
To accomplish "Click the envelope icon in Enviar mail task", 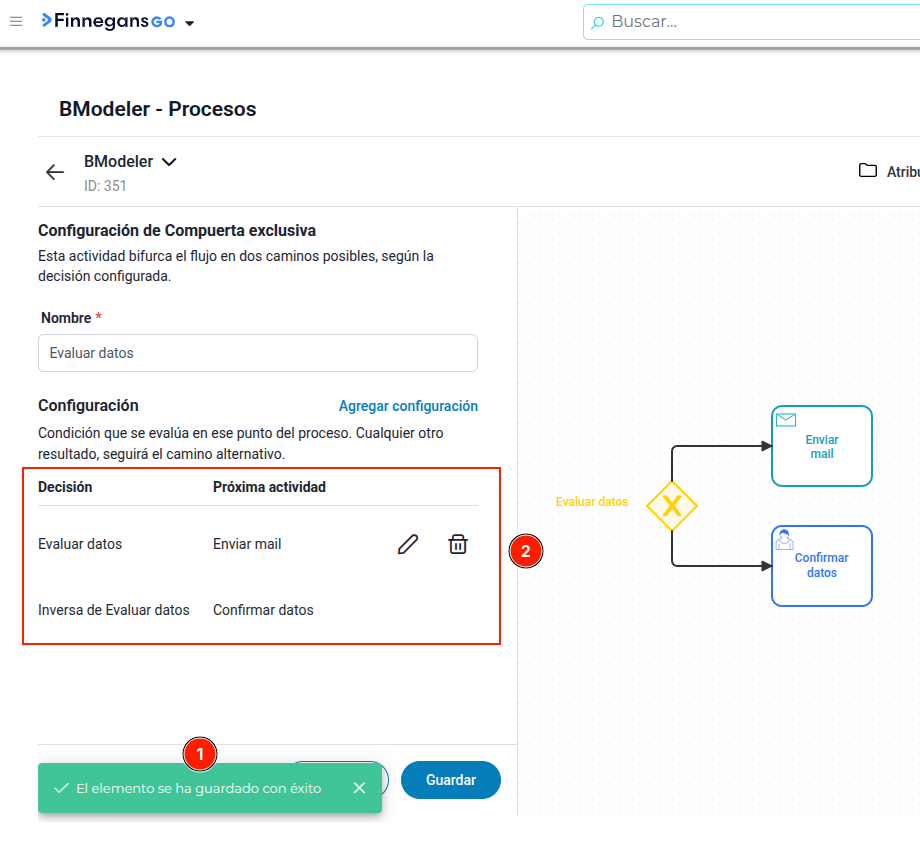I will (786, 420).
